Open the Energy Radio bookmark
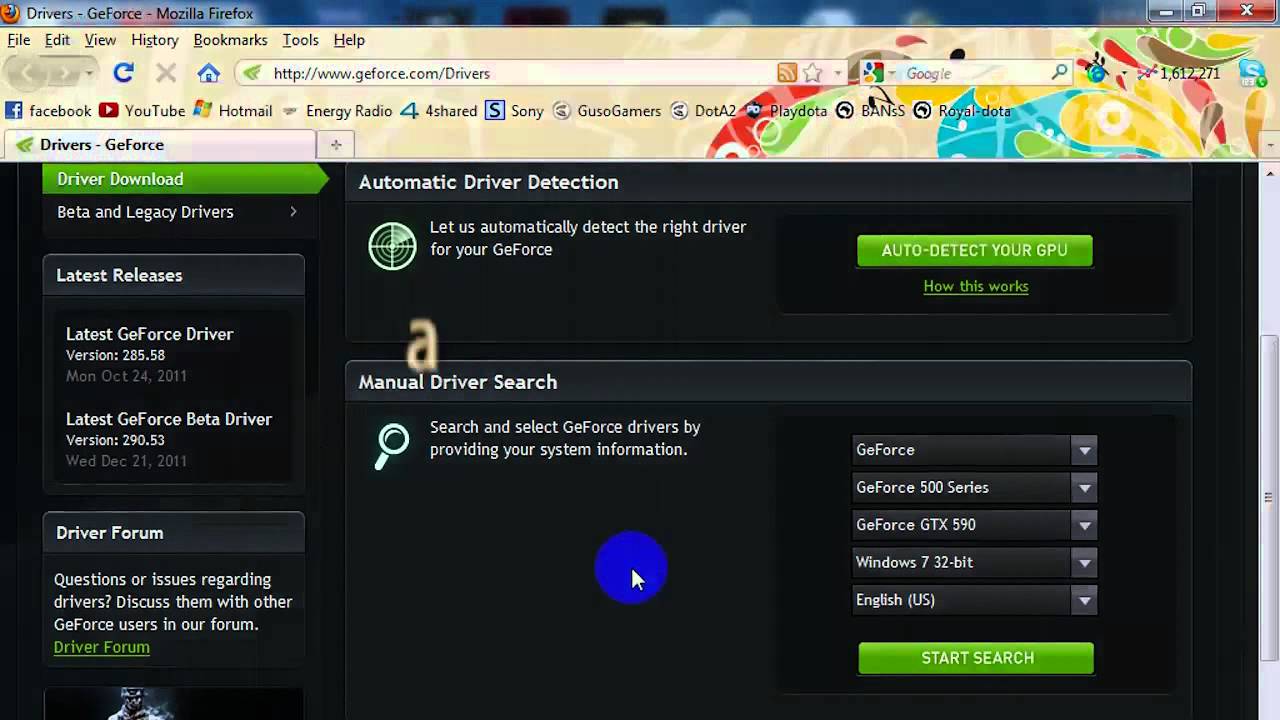1280x720 pixels. click(x=337, y=111)
